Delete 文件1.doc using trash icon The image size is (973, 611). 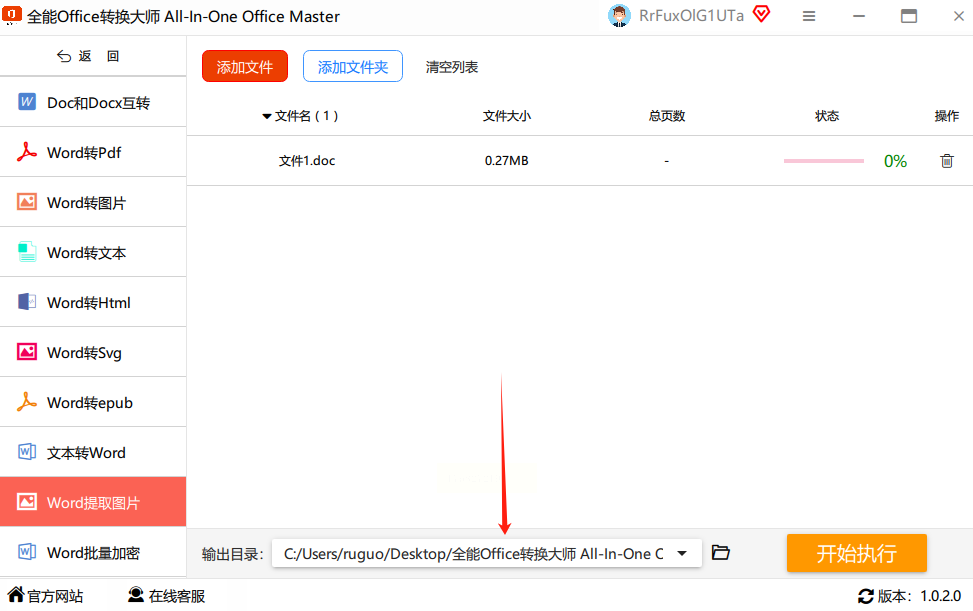click(x=946, y=161)
